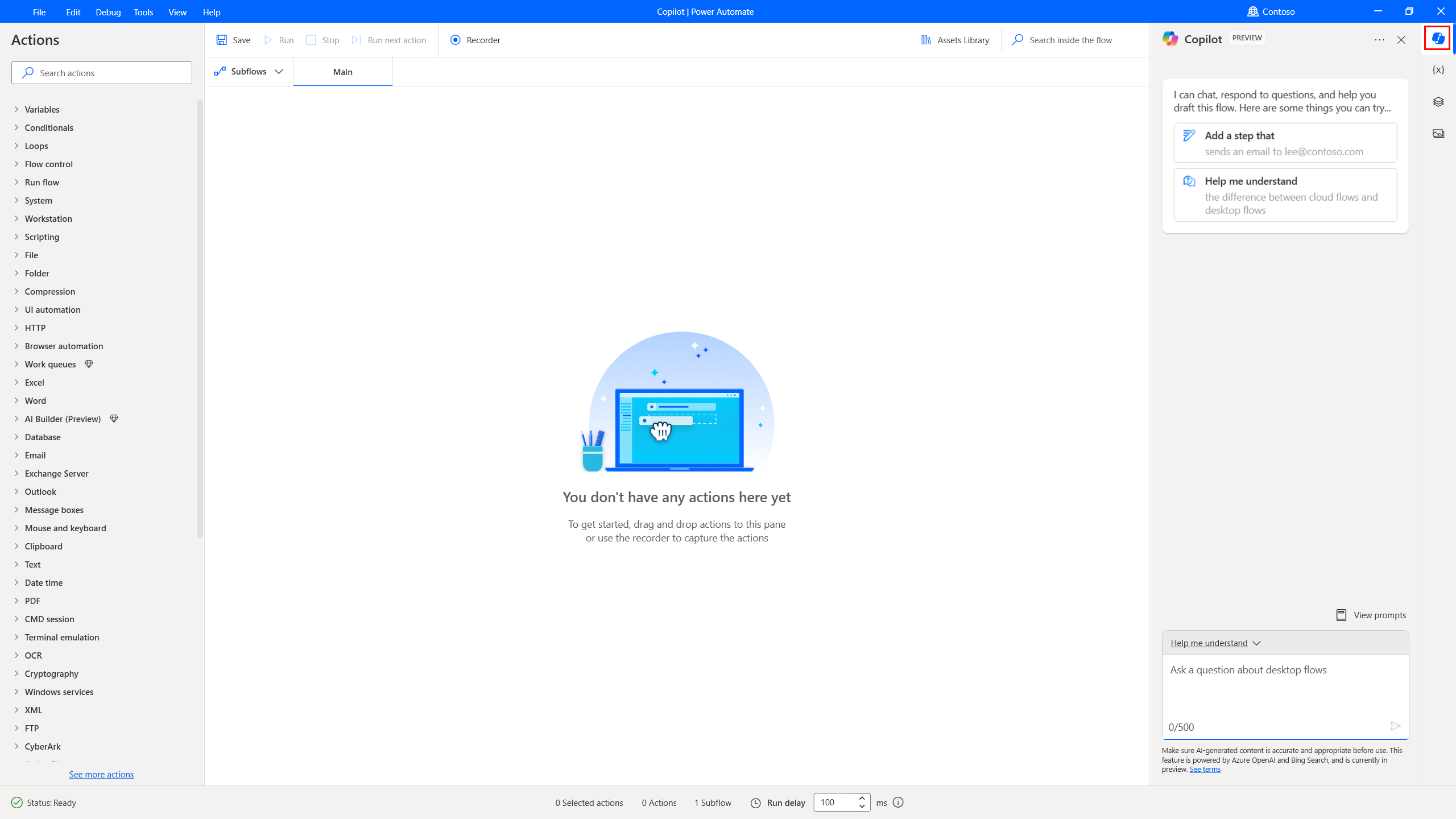The width and height of the screenshot is (1456, 819).
Task: Select the Main tab in flow editor
Action: [x=342, y=71]
